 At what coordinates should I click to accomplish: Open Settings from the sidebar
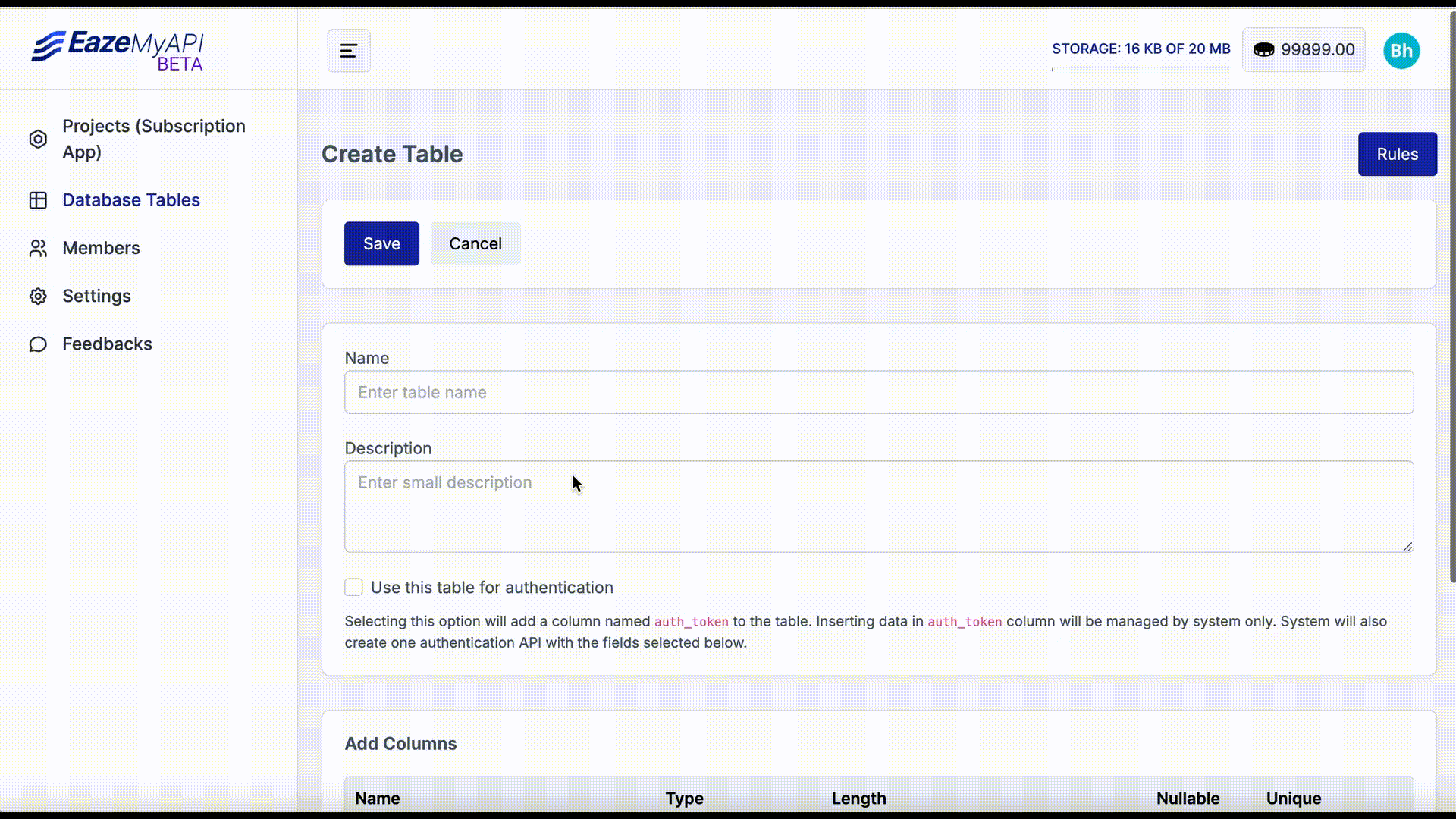click(96, 296)
